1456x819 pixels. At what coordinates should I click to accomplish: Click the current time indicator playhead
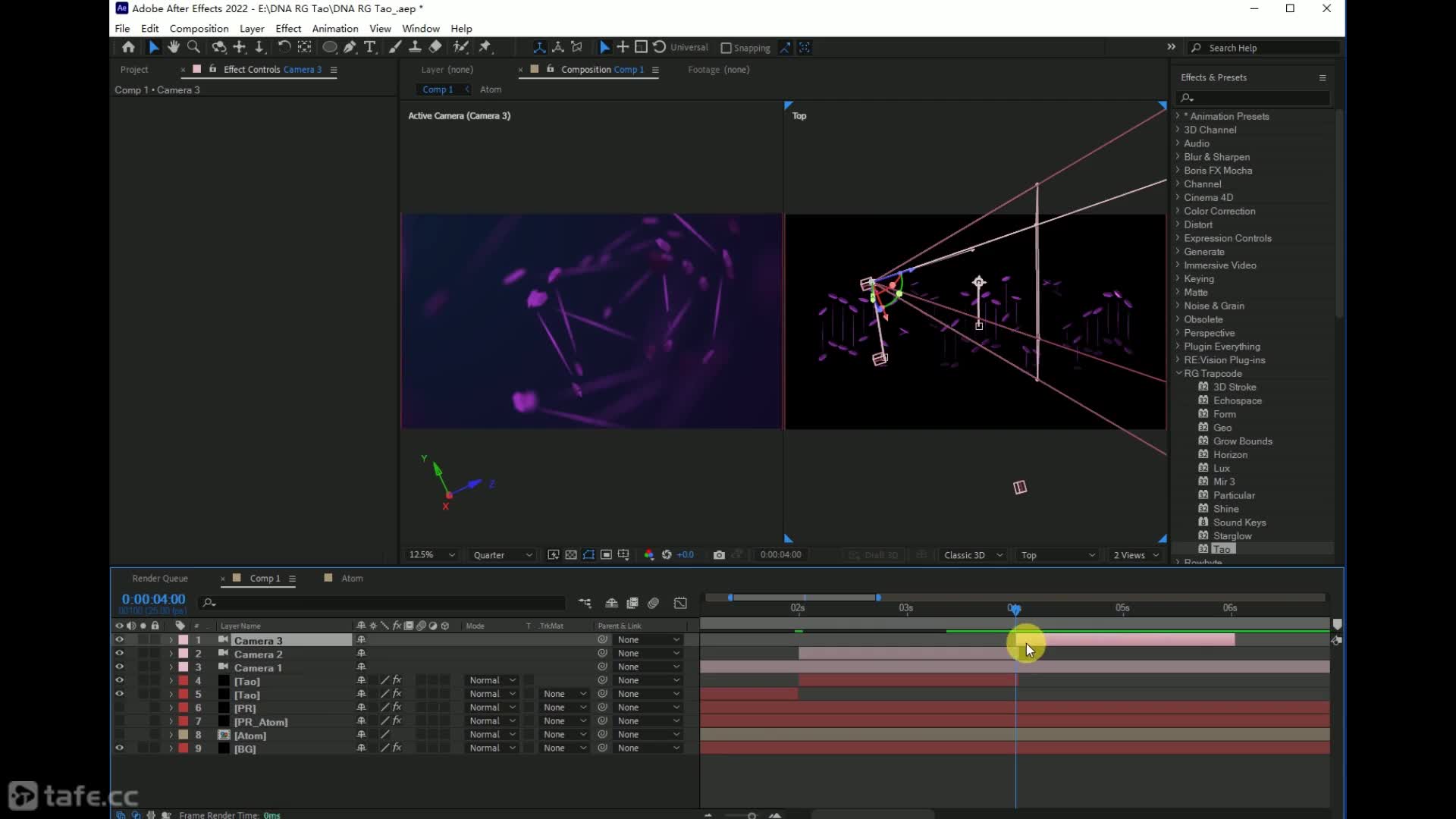click(x=1015, y=609)
